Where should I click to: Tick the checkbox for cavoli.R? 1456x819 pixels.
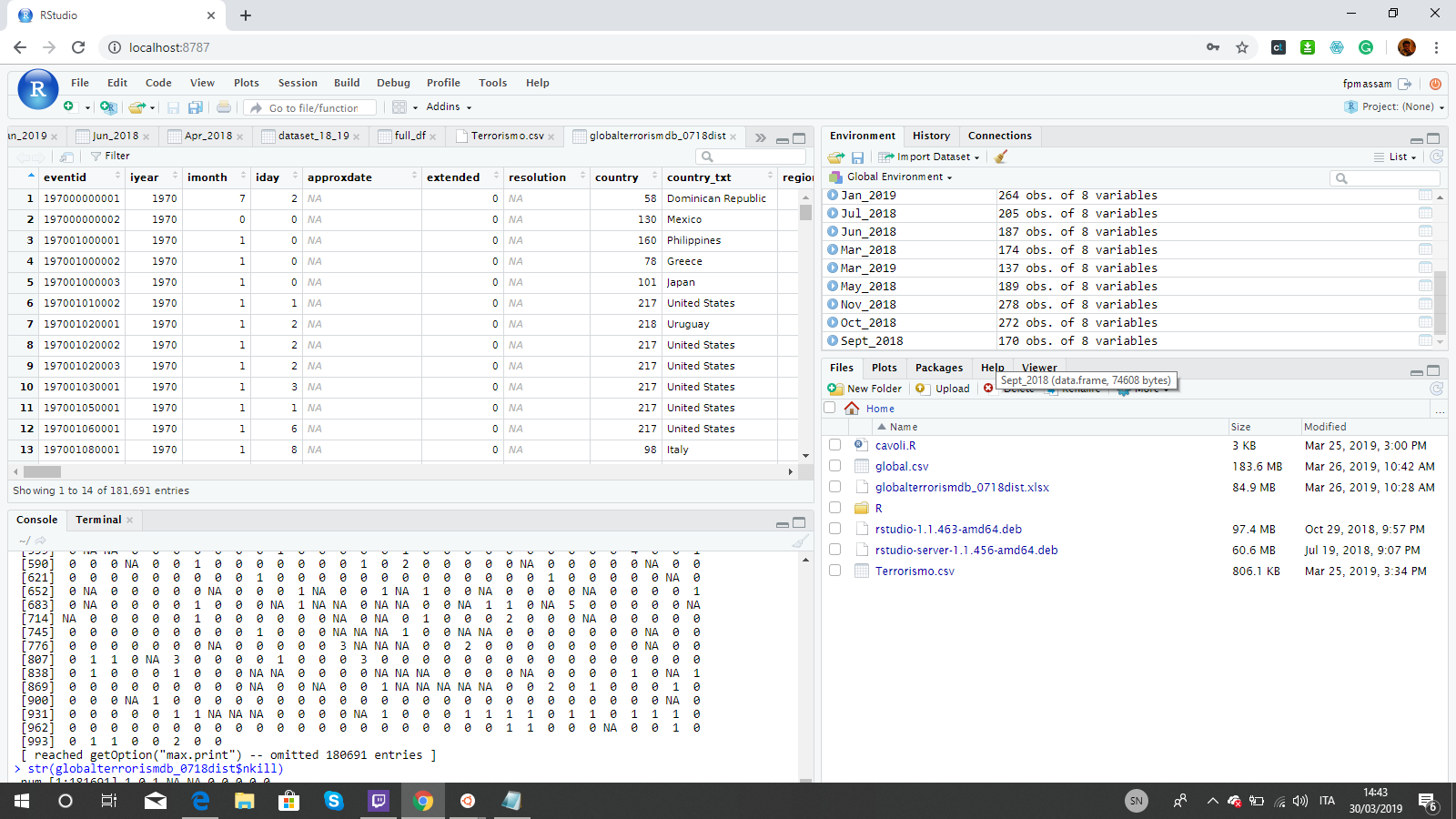834,445
